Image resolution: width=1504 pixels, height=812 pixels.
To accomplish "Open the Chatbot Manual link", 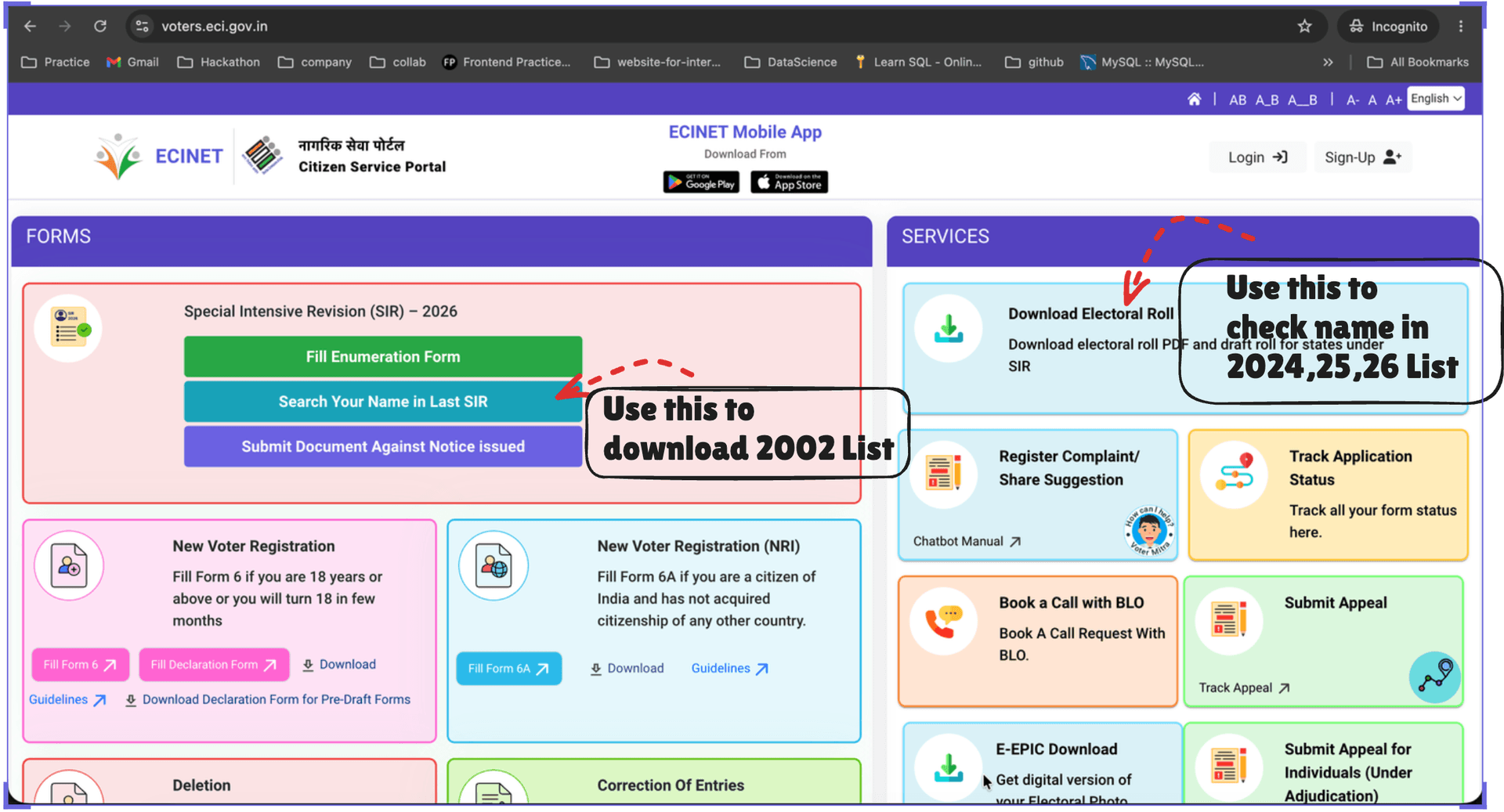I will [x=967, y=541].
